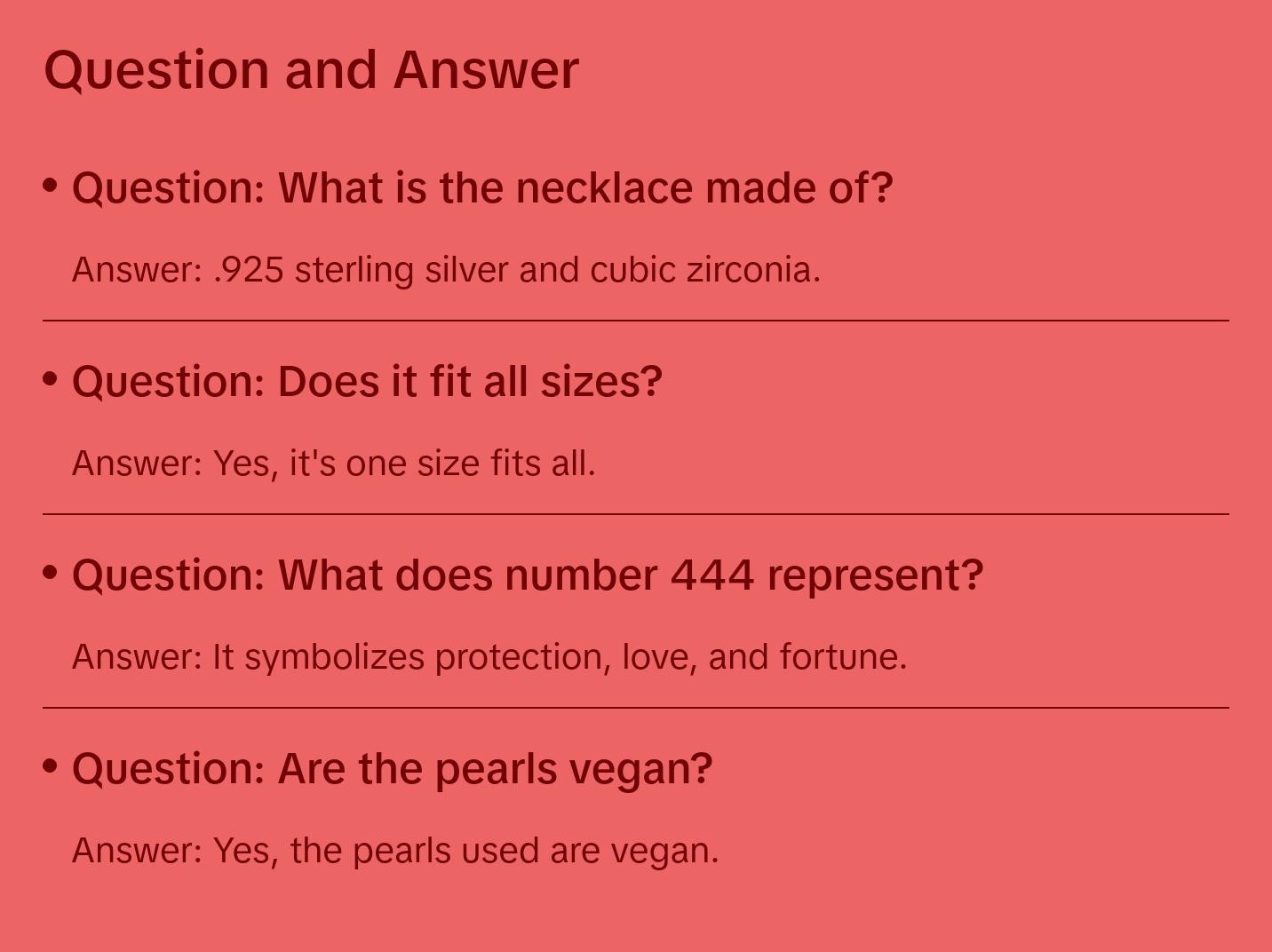This screenshot has height=952, width=1272.
Task: Click the answer about protection, love, and fortune
Action: pos(489,657)
